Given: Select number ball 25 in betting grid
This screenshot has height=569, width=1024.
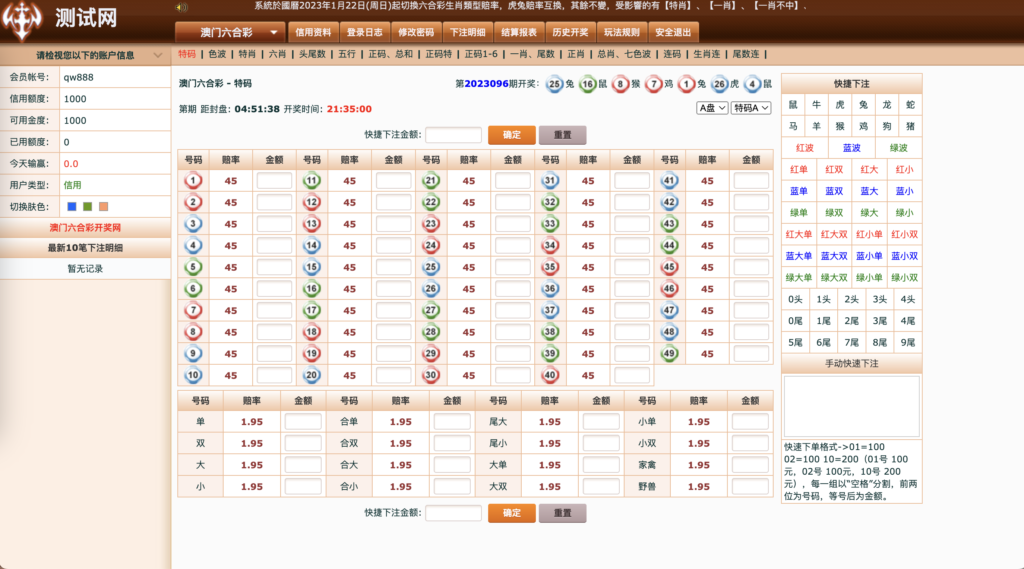Looking at the screenshot, I should click(x=432, y=267).
